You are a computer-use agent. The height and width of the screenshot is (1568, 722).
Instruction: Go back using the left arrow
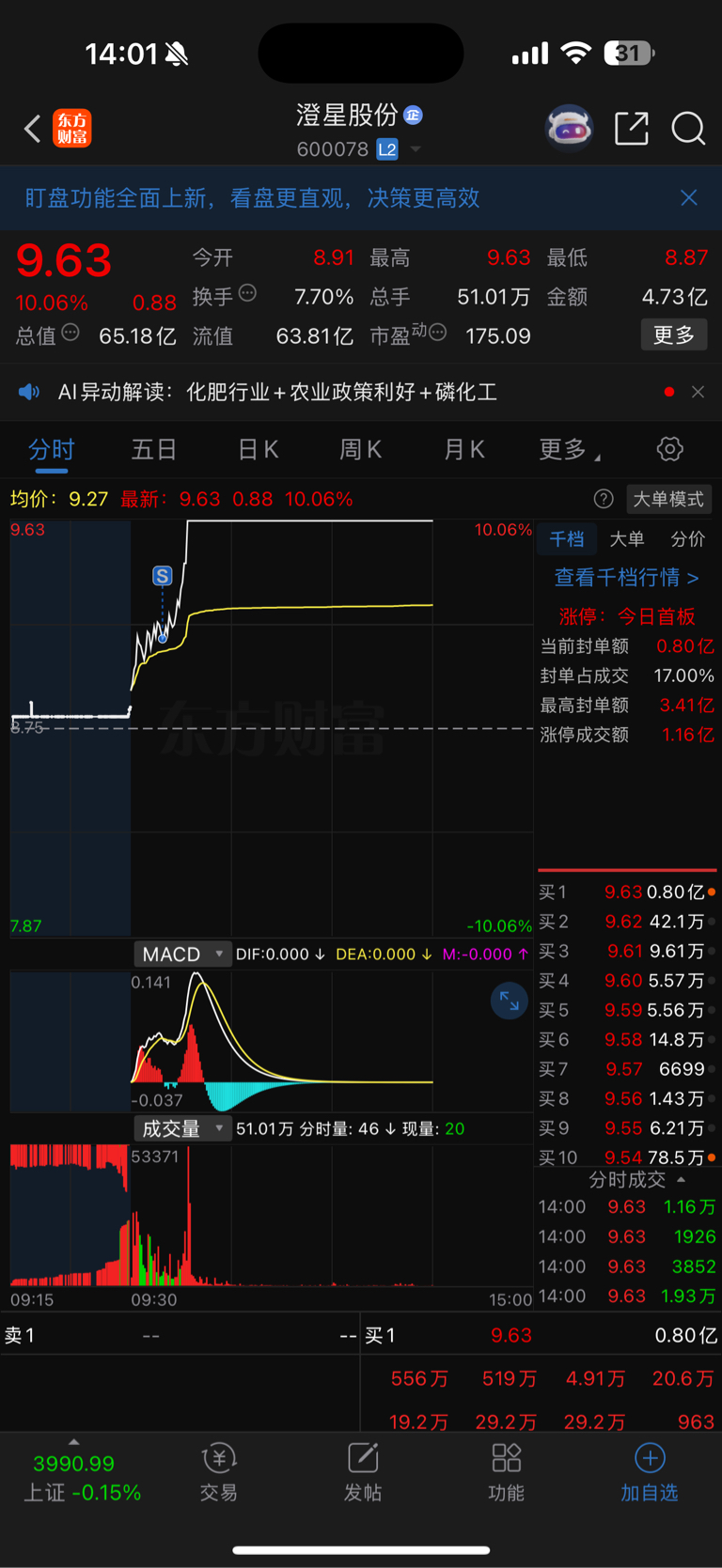tap(32, 128)
